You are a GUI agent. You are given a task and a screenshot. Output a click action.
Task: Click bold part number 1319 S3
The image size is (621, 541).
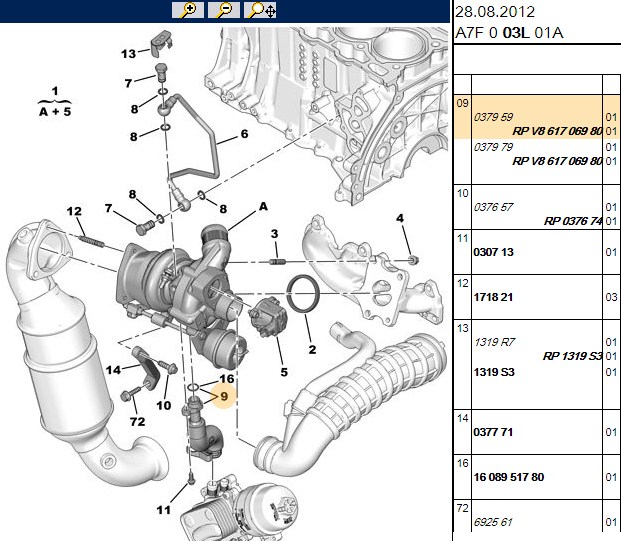coord(494,372)
